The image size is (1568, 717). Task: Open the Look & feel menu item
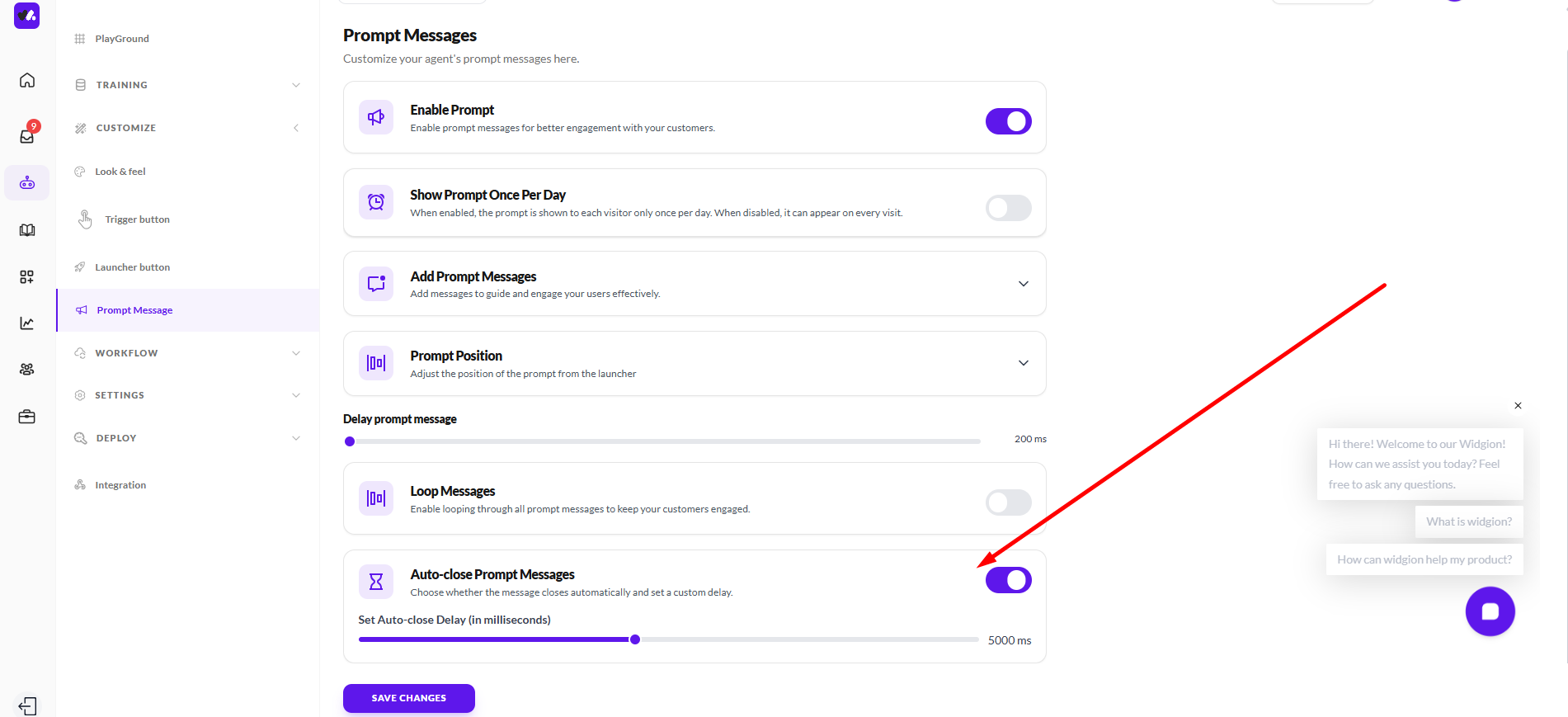pos(120,172)
